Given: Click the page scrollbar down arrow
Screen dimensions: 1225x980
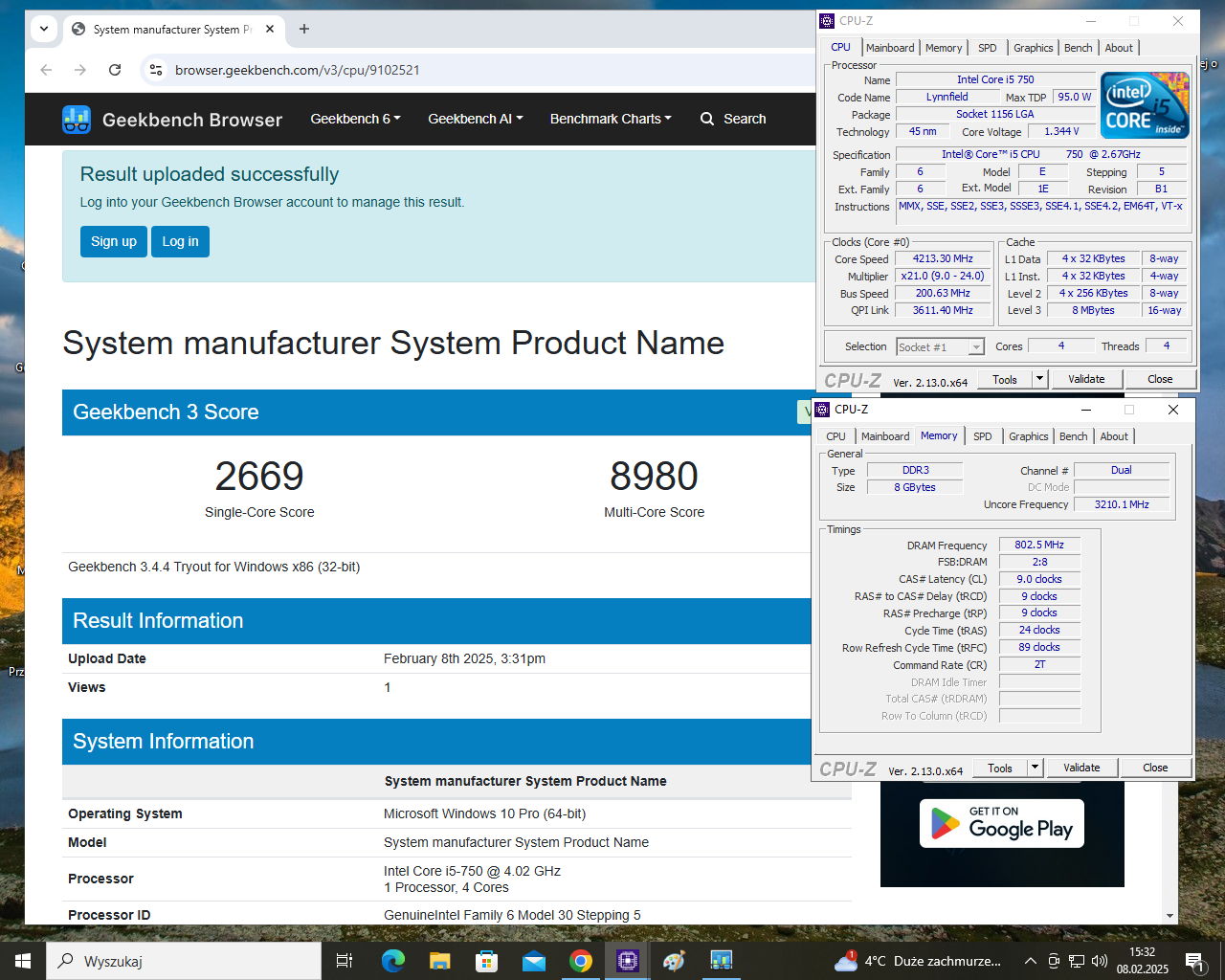Looking at the screenshot, I should 1169,916.
